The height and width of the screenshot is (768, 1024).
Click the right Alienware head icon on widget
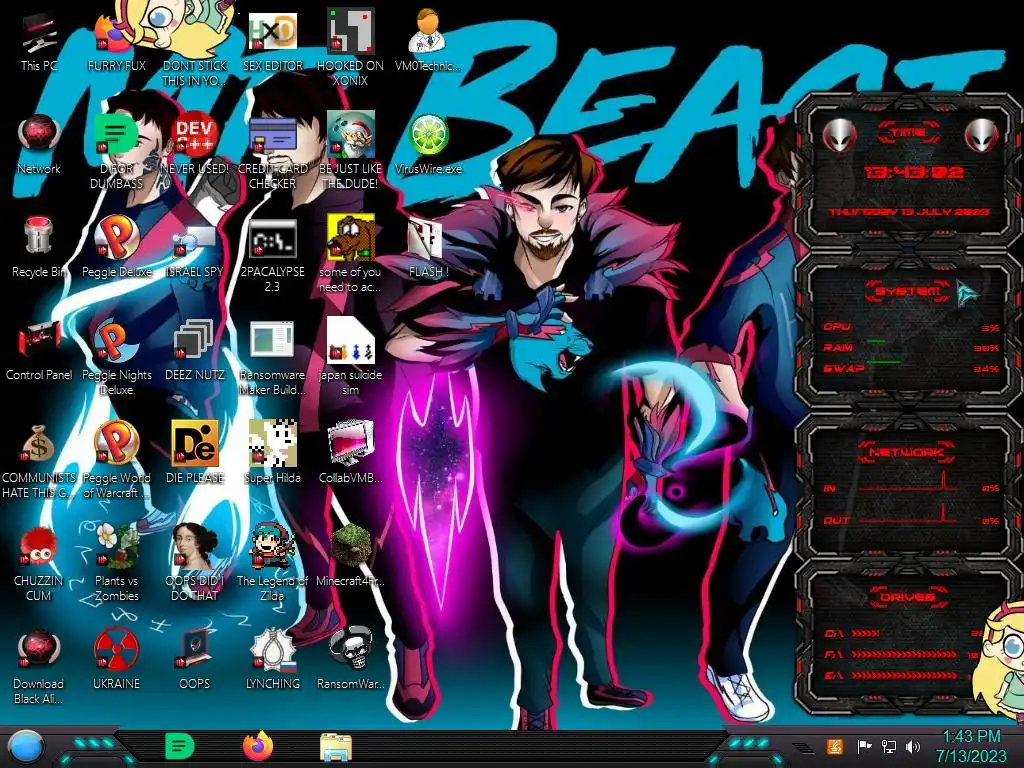981,136
